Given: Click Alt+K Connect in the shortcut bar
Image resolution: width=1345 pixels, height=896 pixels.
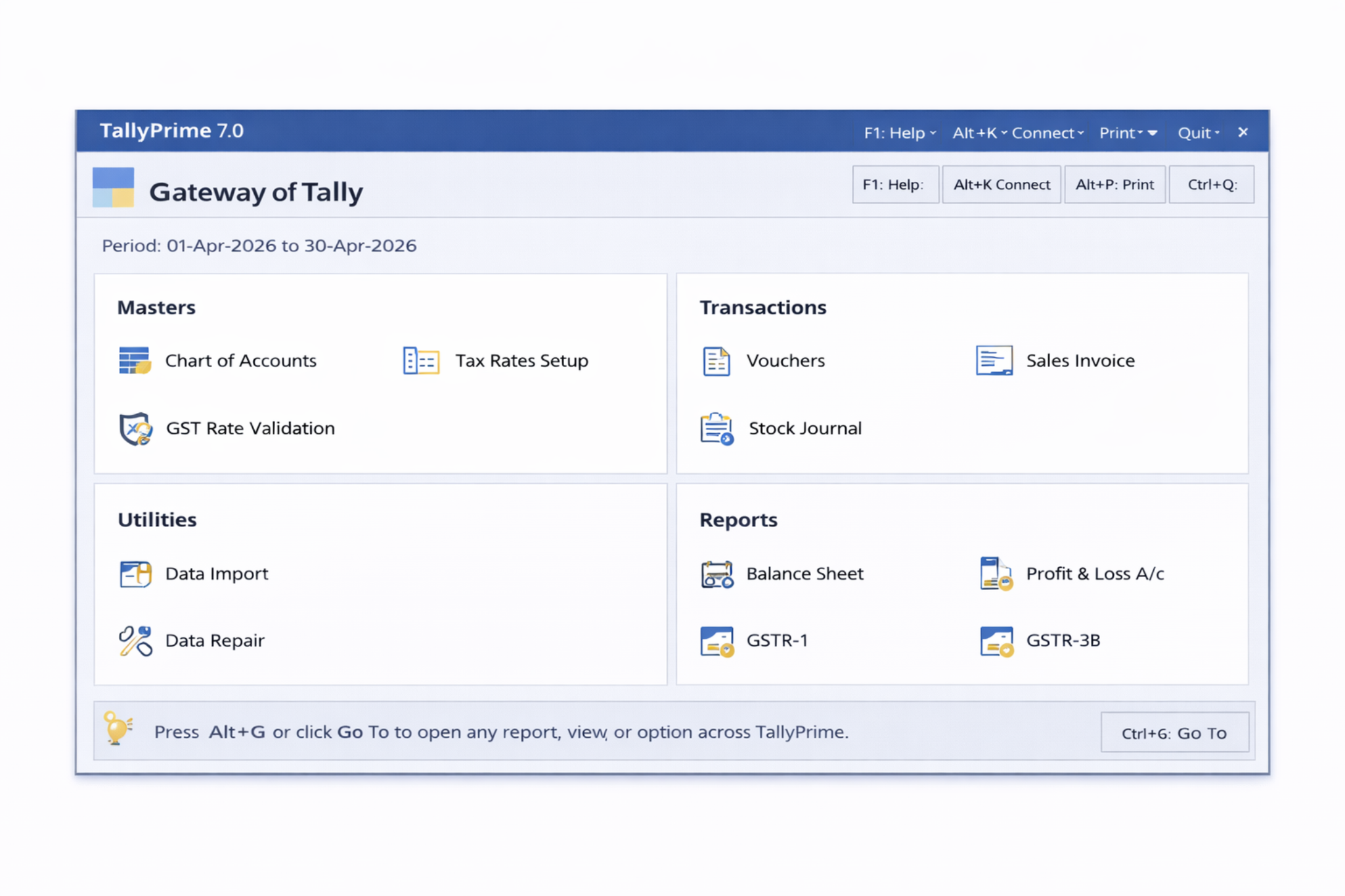Looking at the screenshot, I should (x=1001, y=184).
